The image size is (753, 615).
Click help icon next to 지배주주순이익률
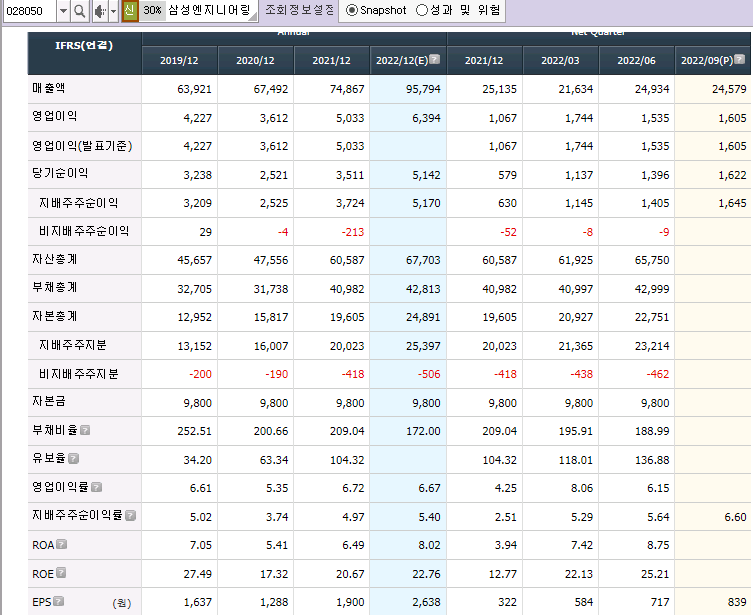(130, 516)
